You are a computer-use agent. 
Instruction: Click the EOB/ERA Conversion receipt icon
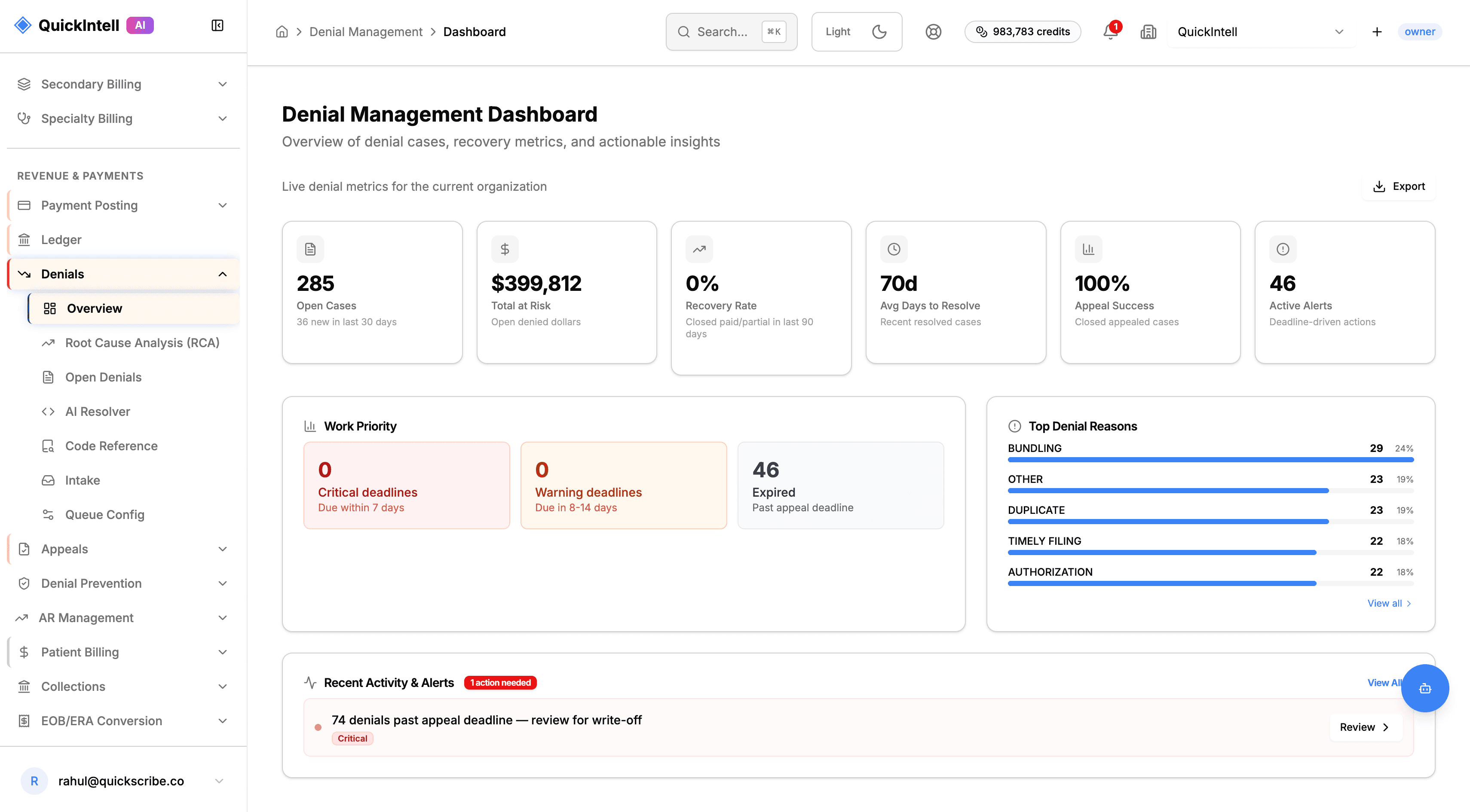click(24, 721)
